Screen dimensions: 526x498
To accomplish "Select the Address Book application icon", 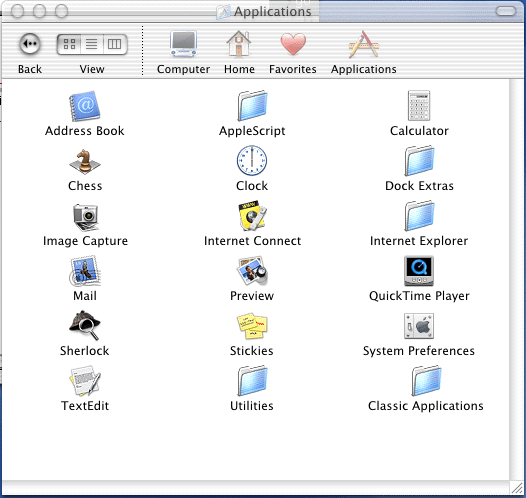I will click(85, 106).
